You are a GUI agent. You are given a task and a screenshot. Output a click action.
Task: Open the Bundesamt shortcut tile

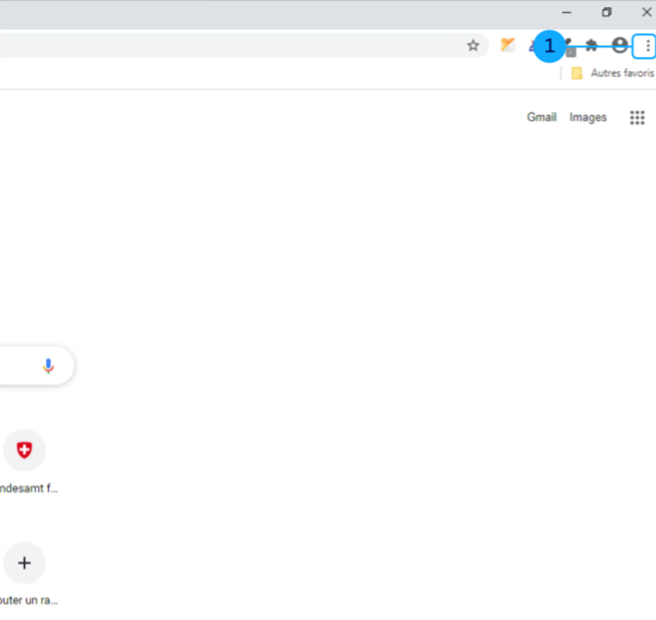tap(24, 451)
